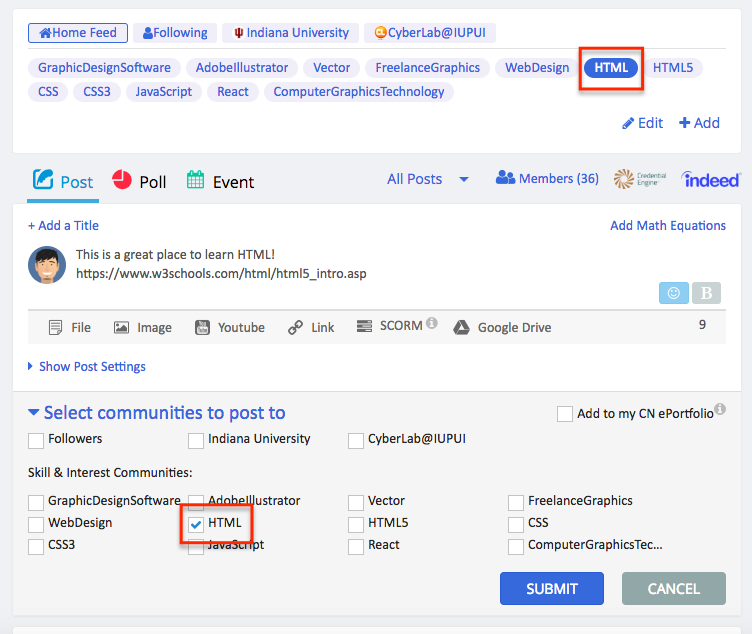
Task: Click the CANCEL button
Action: [x=674, y=588]
